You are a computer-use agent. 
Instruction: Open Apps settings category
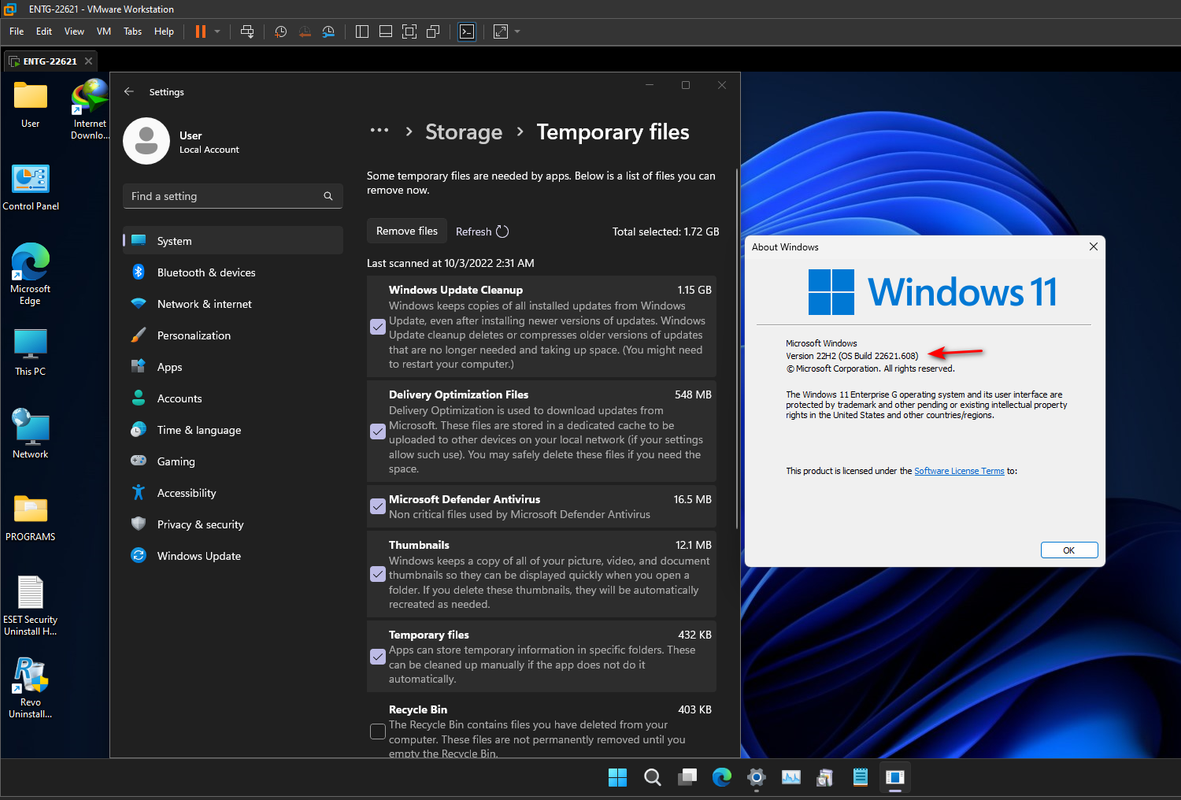232,367
